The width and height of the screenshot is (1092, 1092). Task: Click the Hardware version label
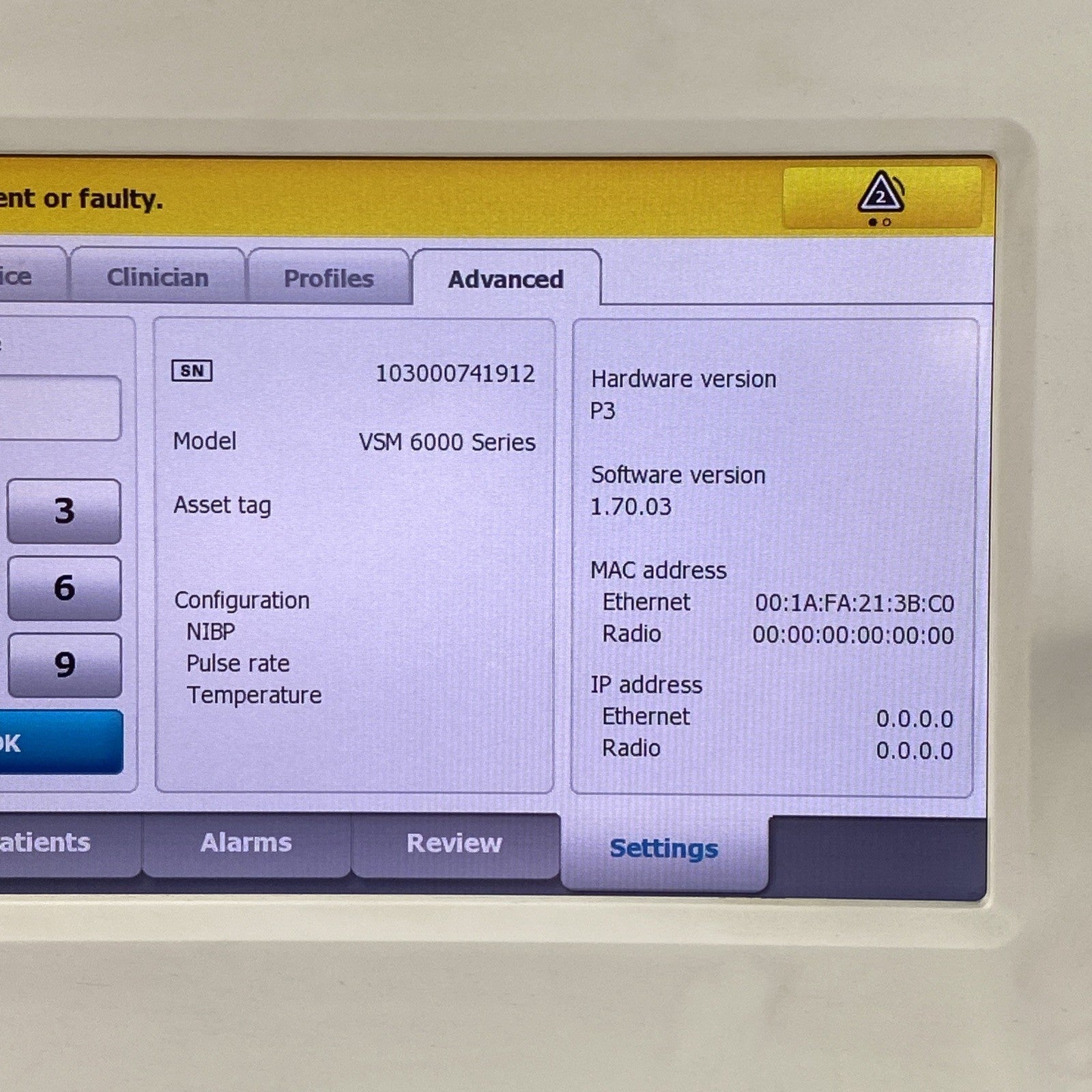click(683, 379)
